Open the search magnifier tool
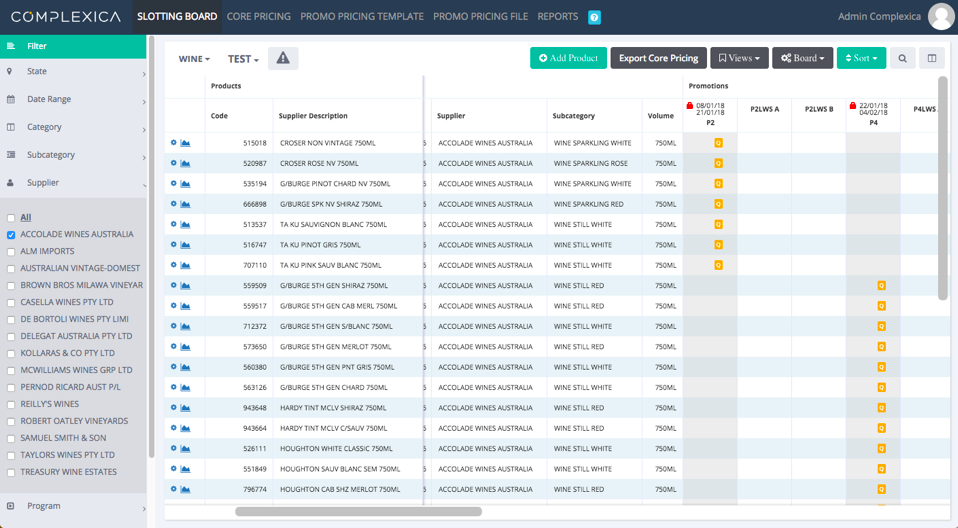This screenshot has width=958, height=528. coord(902,58)
